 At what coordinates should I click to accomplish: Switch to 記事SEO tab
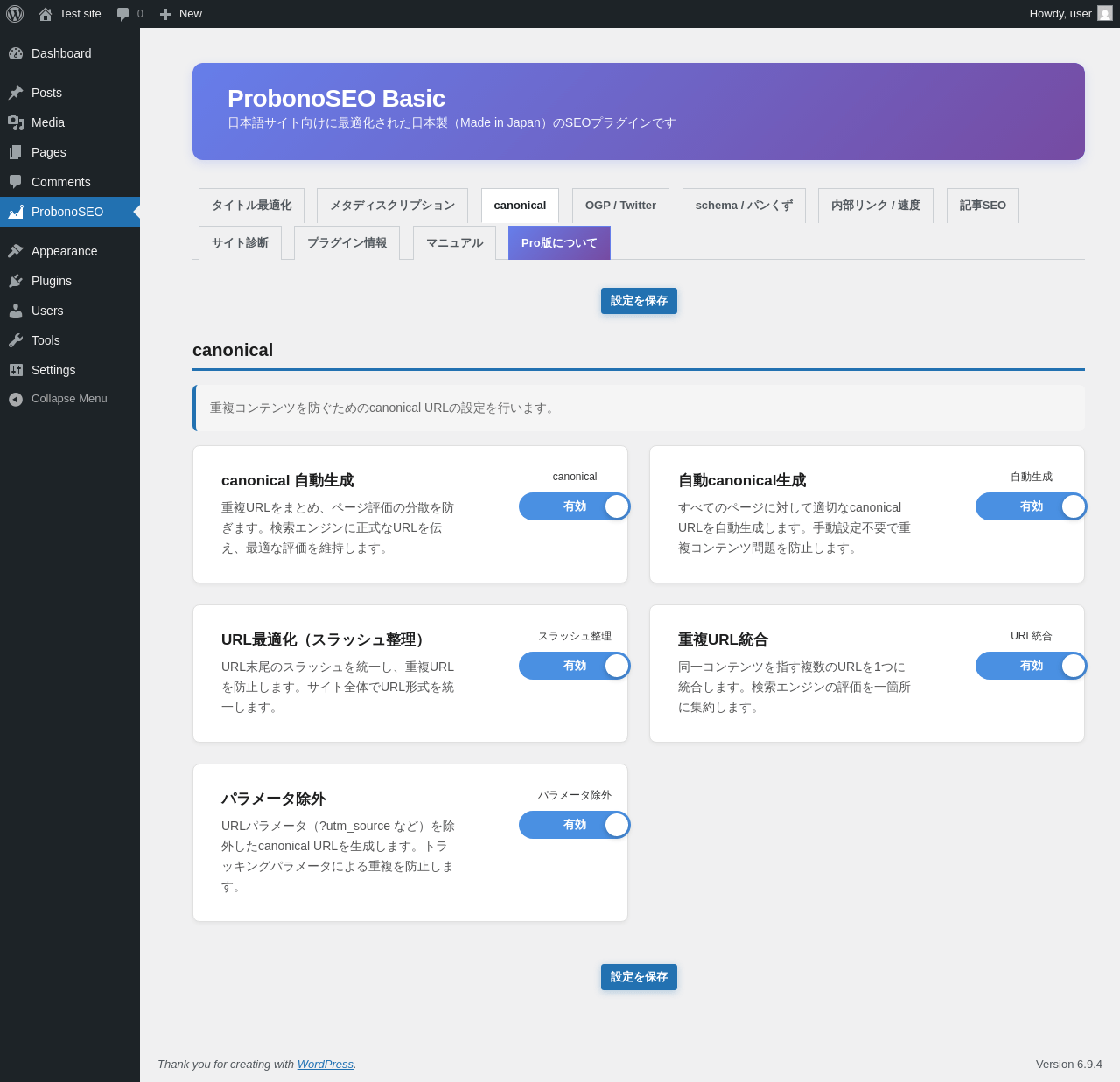983,206
